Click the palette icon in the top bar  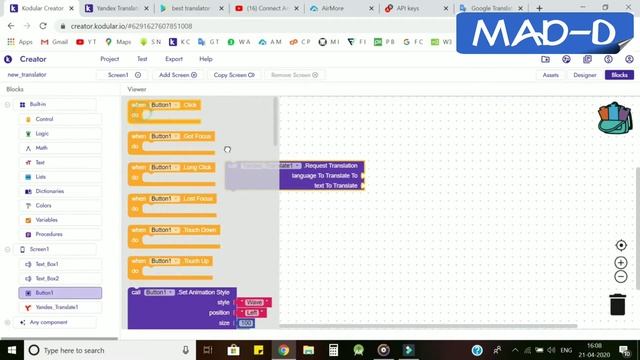coord(566,59)
